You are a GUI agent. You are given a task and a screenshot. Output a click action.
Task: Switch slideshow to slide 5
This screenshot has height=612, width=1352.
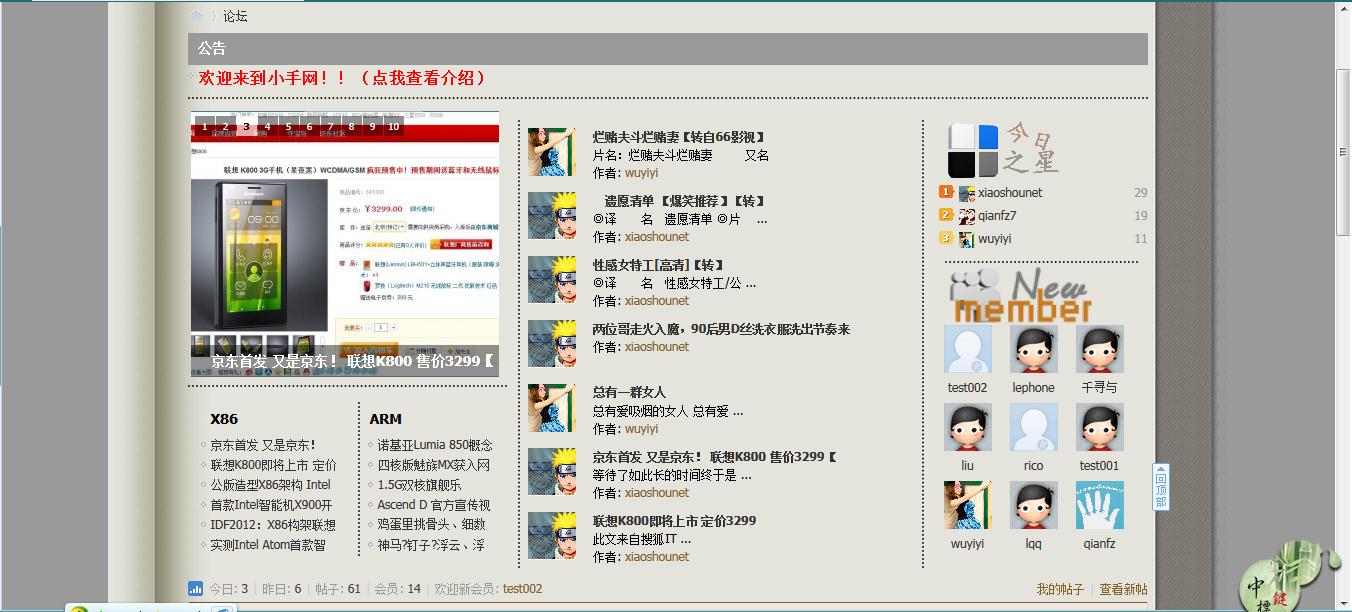click(x=289, y=127)
